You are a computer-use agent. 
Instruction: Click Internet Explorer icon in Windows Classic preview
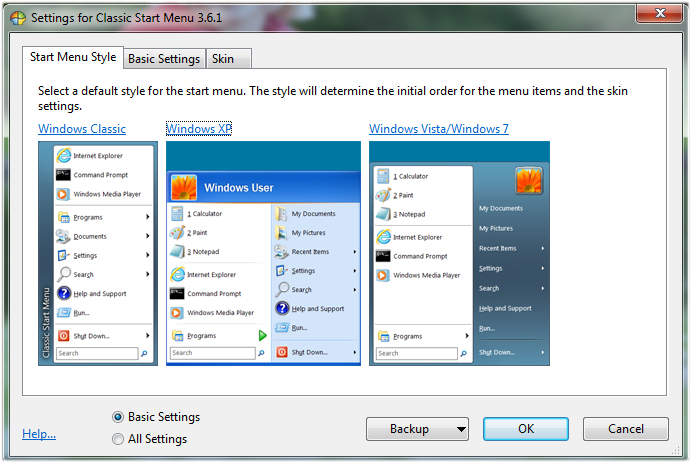[64, 156]
